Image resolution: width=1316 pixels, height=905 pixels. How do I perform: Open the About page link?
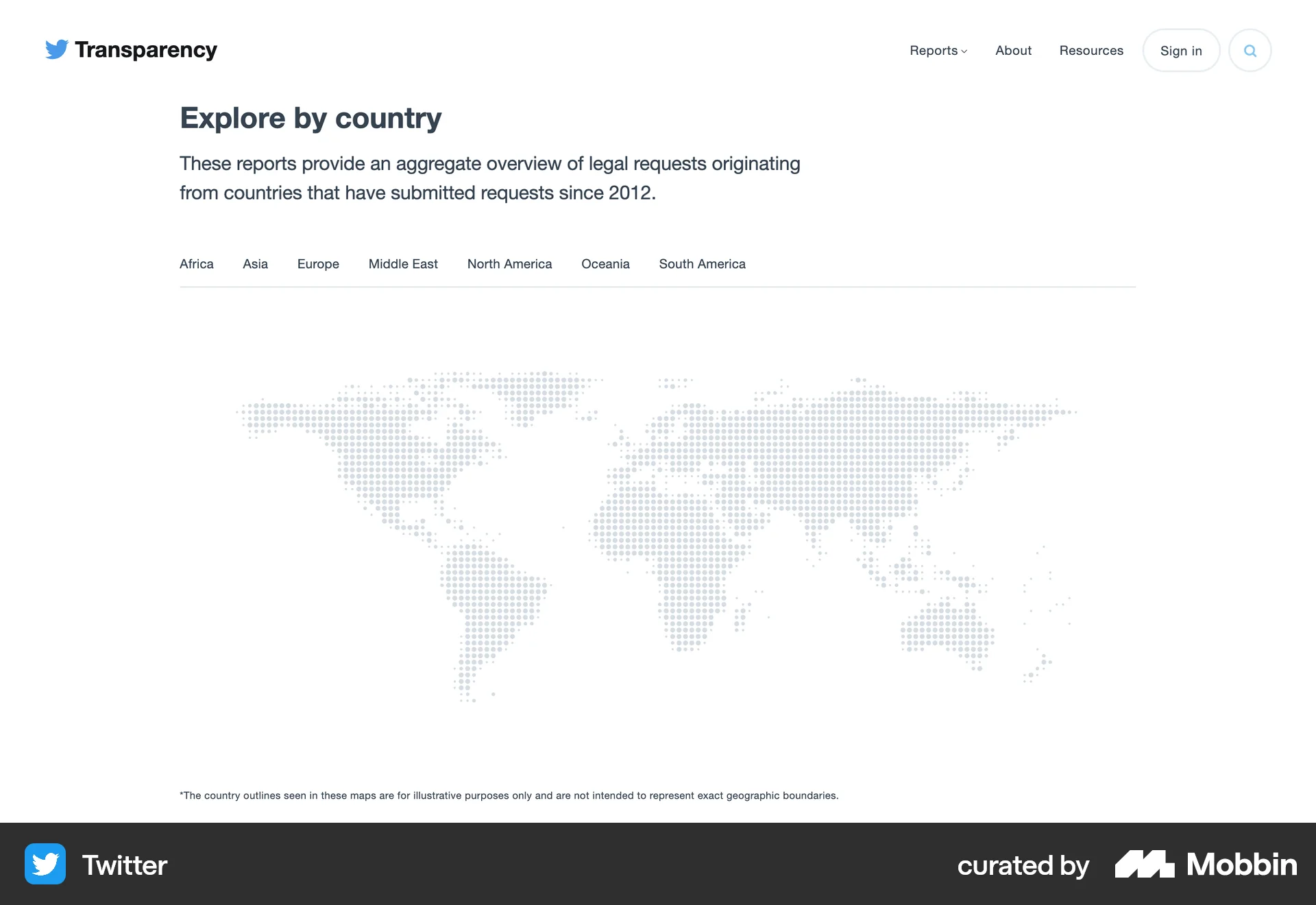[1013, 51]
